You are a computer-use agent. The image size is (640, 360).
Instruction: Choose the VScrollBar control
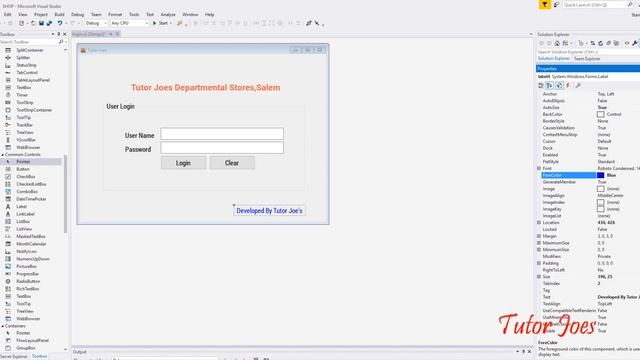(x=26, y=140)
